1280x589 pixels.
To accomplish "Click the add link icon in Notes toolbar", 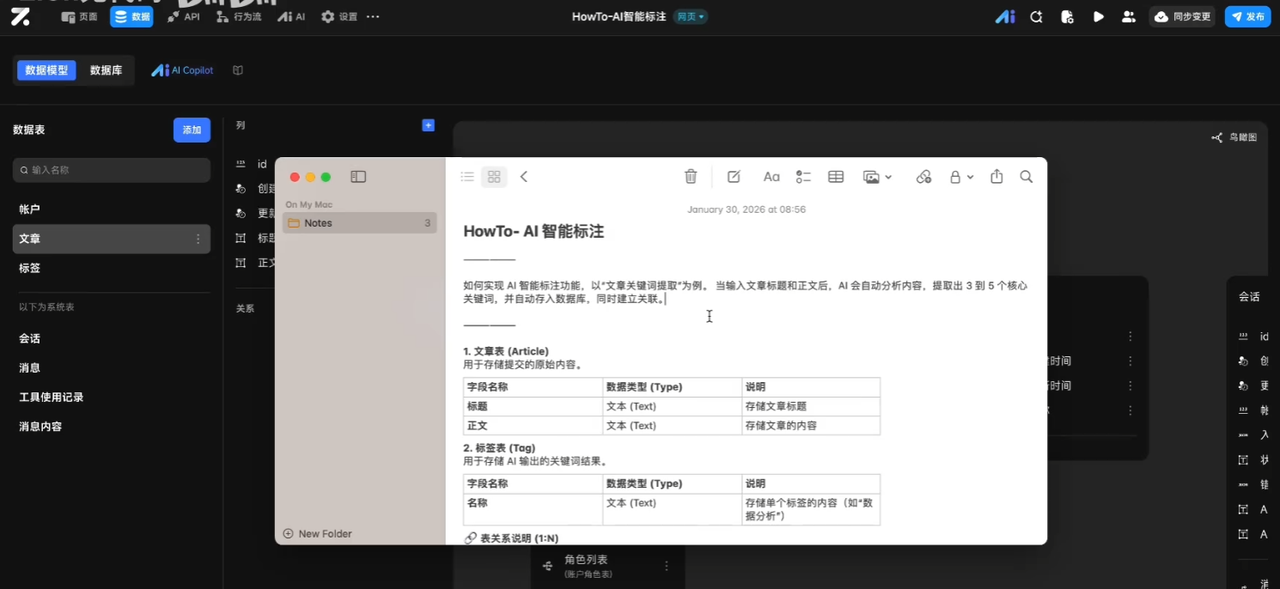I will 924,177.
